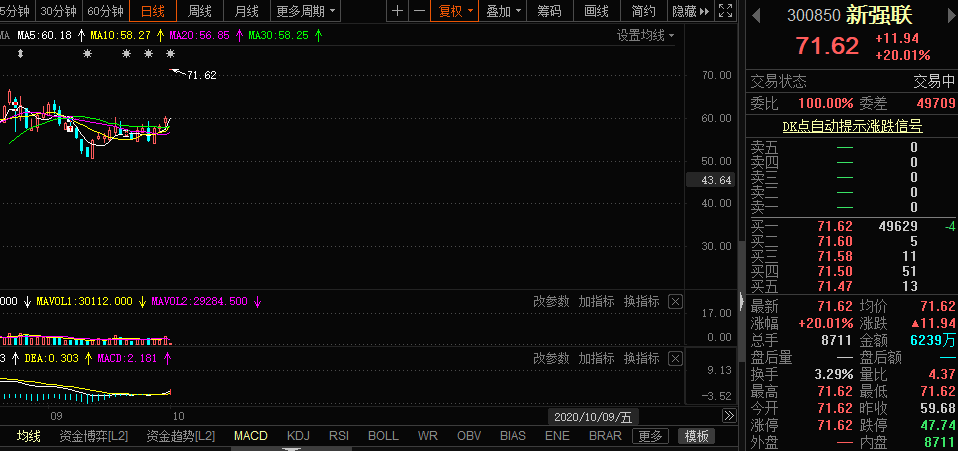
Task: Open the 画线 drawing tools
Action: [597, 11]
